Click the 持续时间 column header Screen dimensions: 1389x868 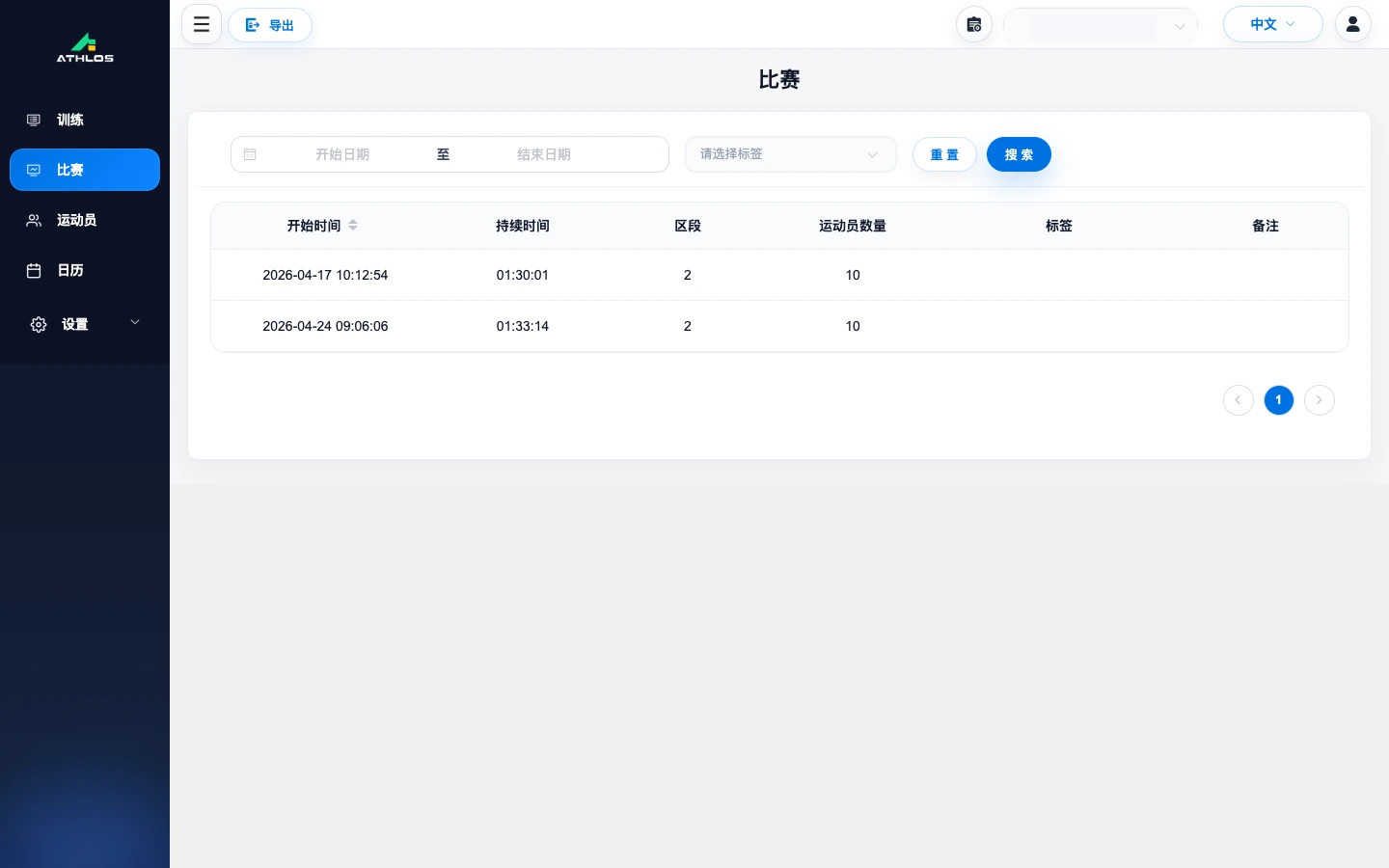pyautogui.click(x=523, y=226)
